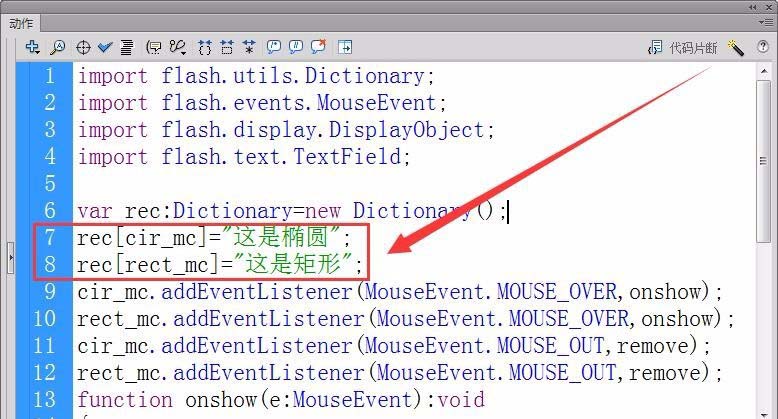Click 'function' keyword on line 13
Image resolution: width=778 pixels, height=419 pixels.
(x=125, y=400)
